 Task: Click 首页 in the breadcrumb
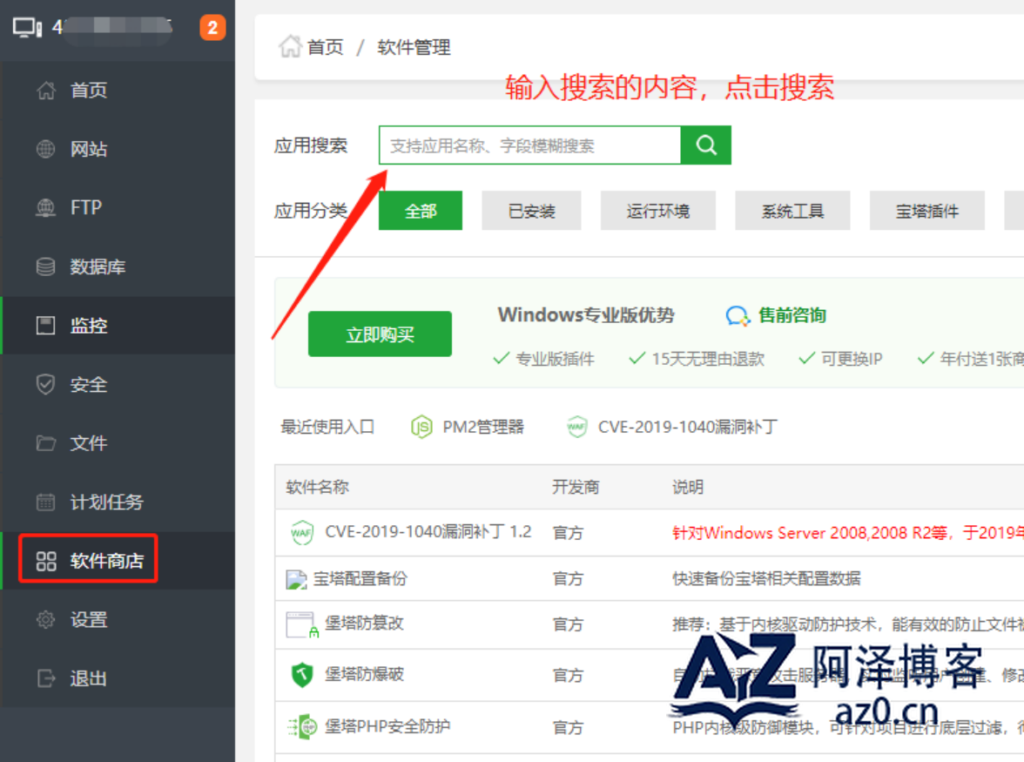coord(325,47)
